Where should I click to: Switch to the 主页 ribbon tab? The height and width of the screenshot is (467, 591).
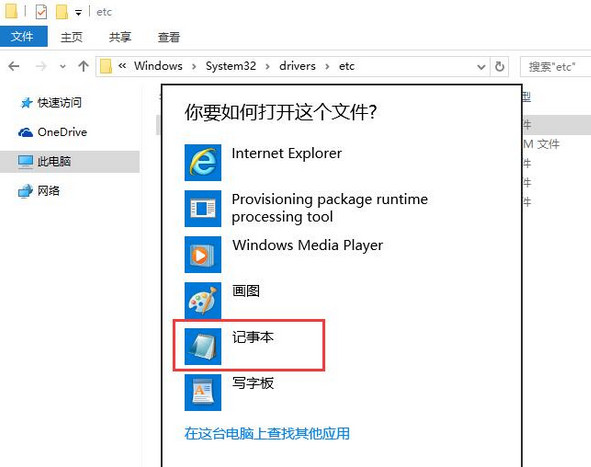(72, 37)
